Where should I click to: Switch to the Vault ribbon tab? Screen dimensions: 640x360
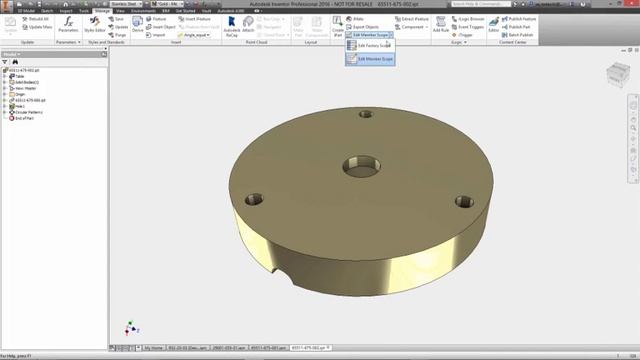[207, 11]
